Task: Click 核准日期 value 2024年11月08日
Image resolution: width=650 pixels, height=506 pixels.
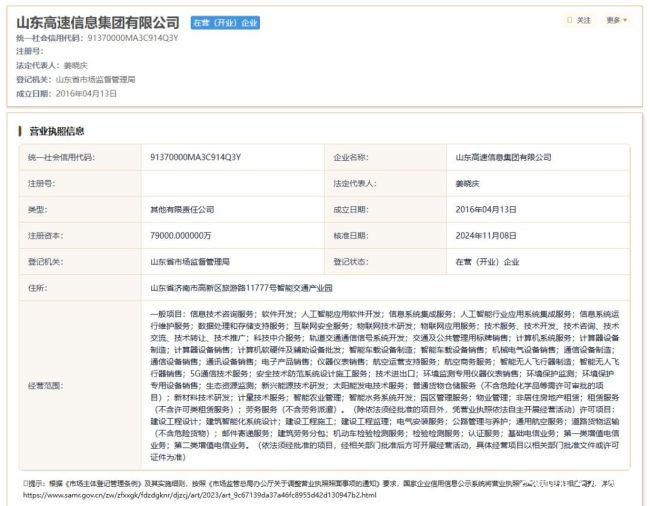Action: click(x=486, y=235)
